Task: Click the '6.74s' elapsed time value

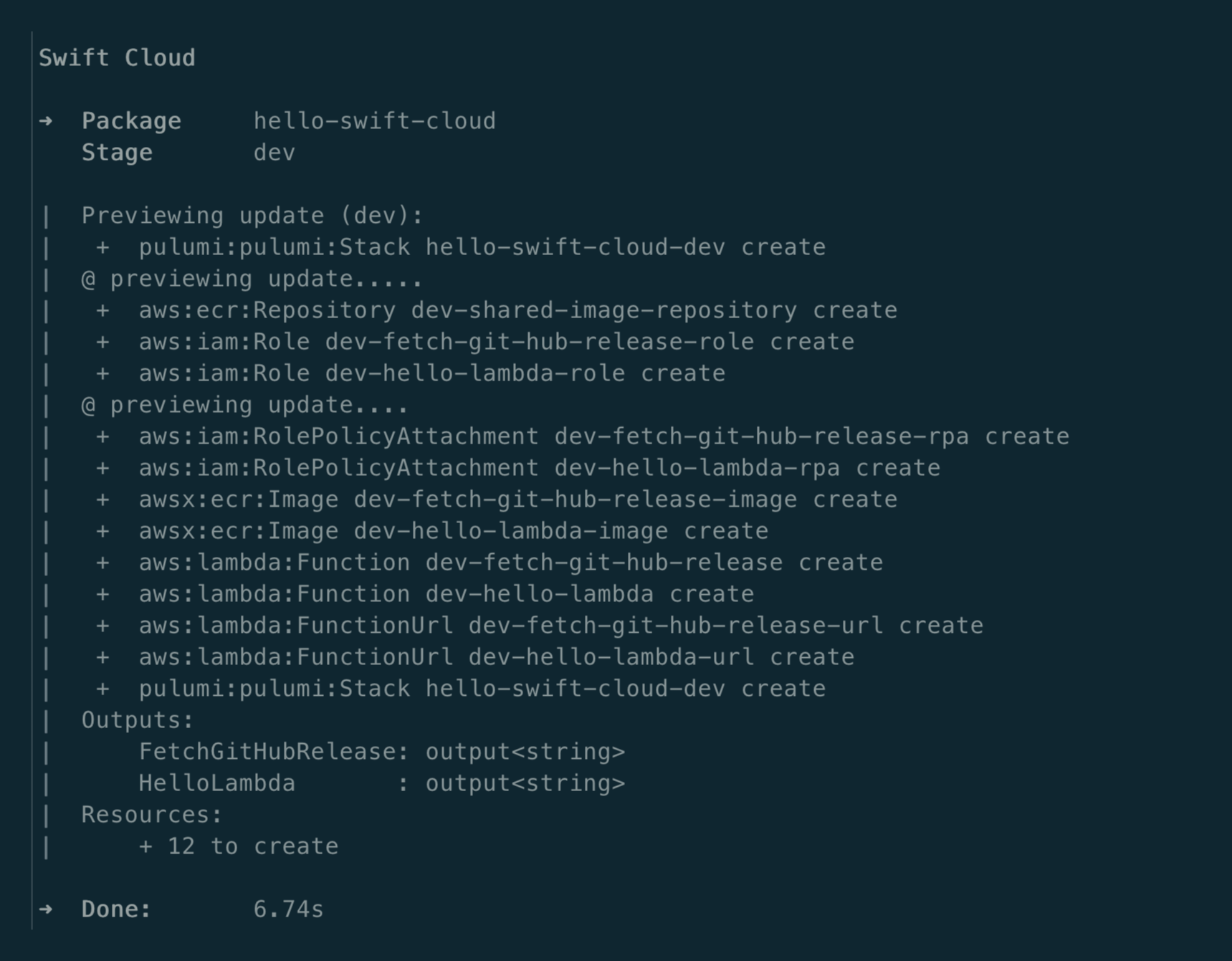Action: click(288, 909)
